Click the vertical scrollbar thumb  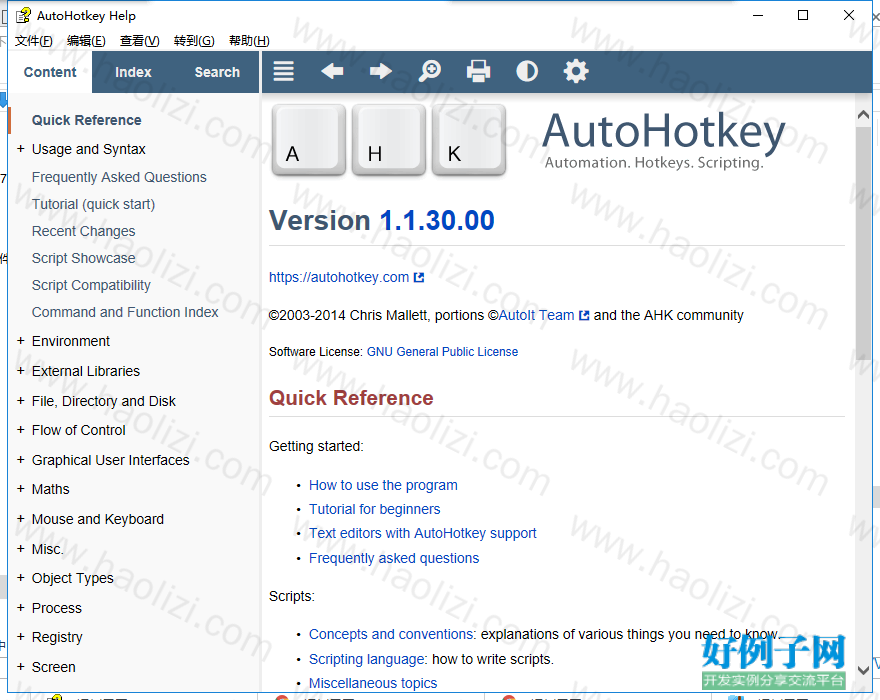click(863, 243)
